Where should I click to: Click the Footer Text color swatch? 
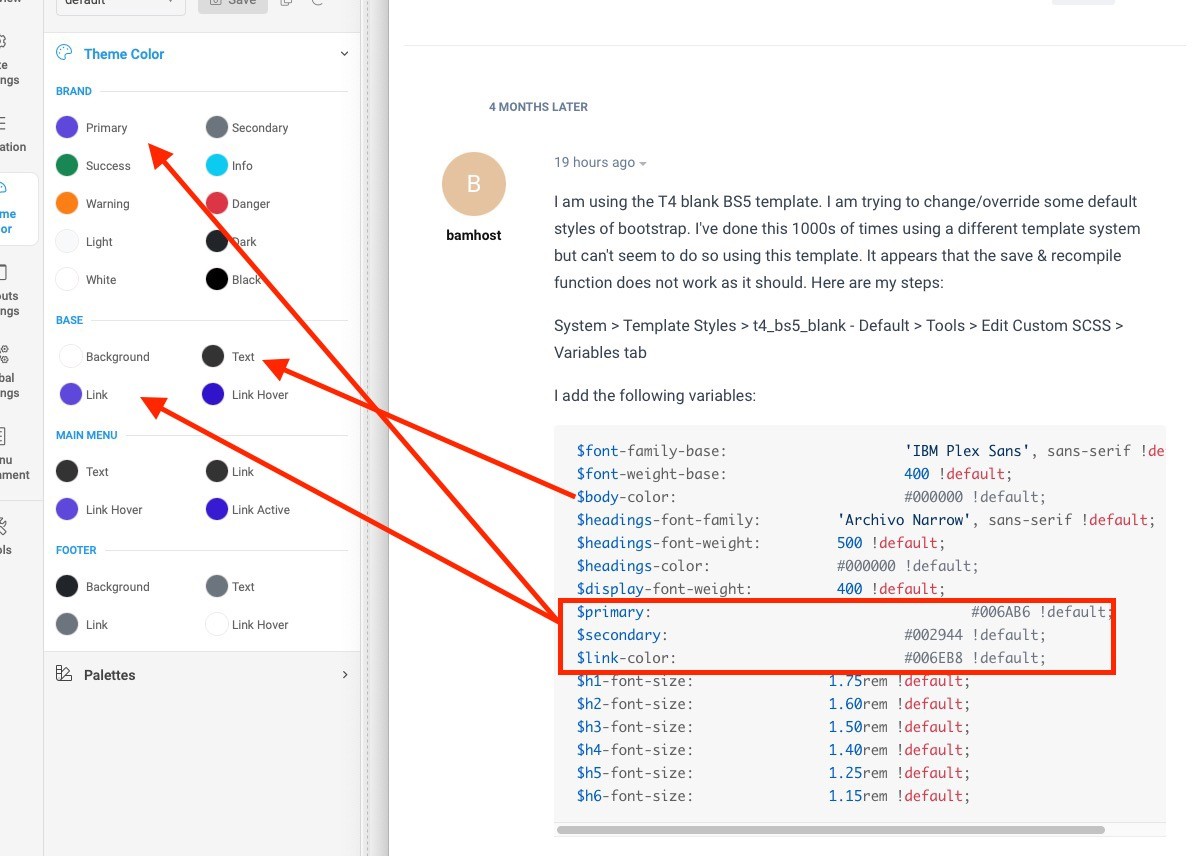217,585
